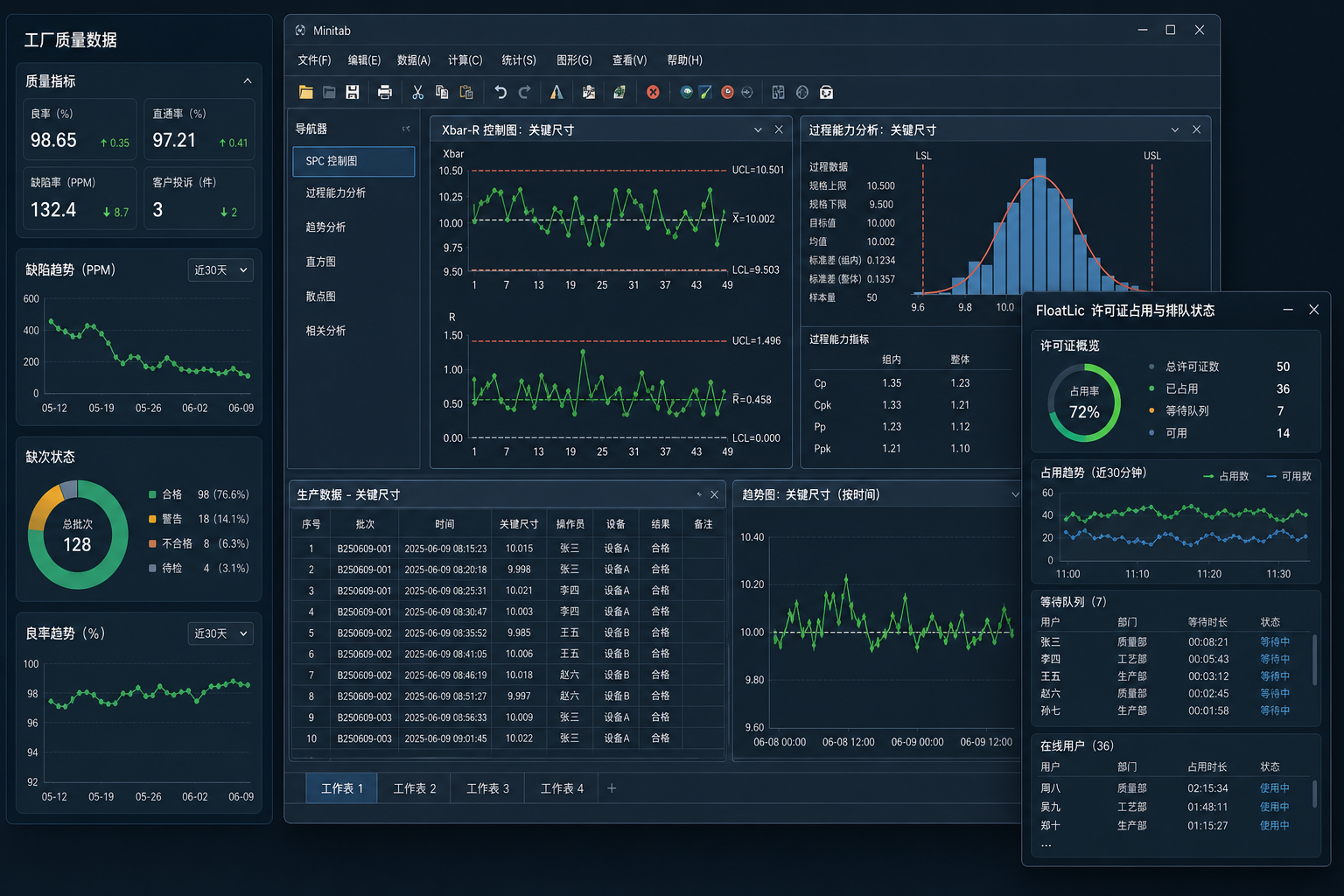Collapse the 导航器 panel with double chevron
The height and width of the screenshot is (896, 1344).
pos(406,129)
